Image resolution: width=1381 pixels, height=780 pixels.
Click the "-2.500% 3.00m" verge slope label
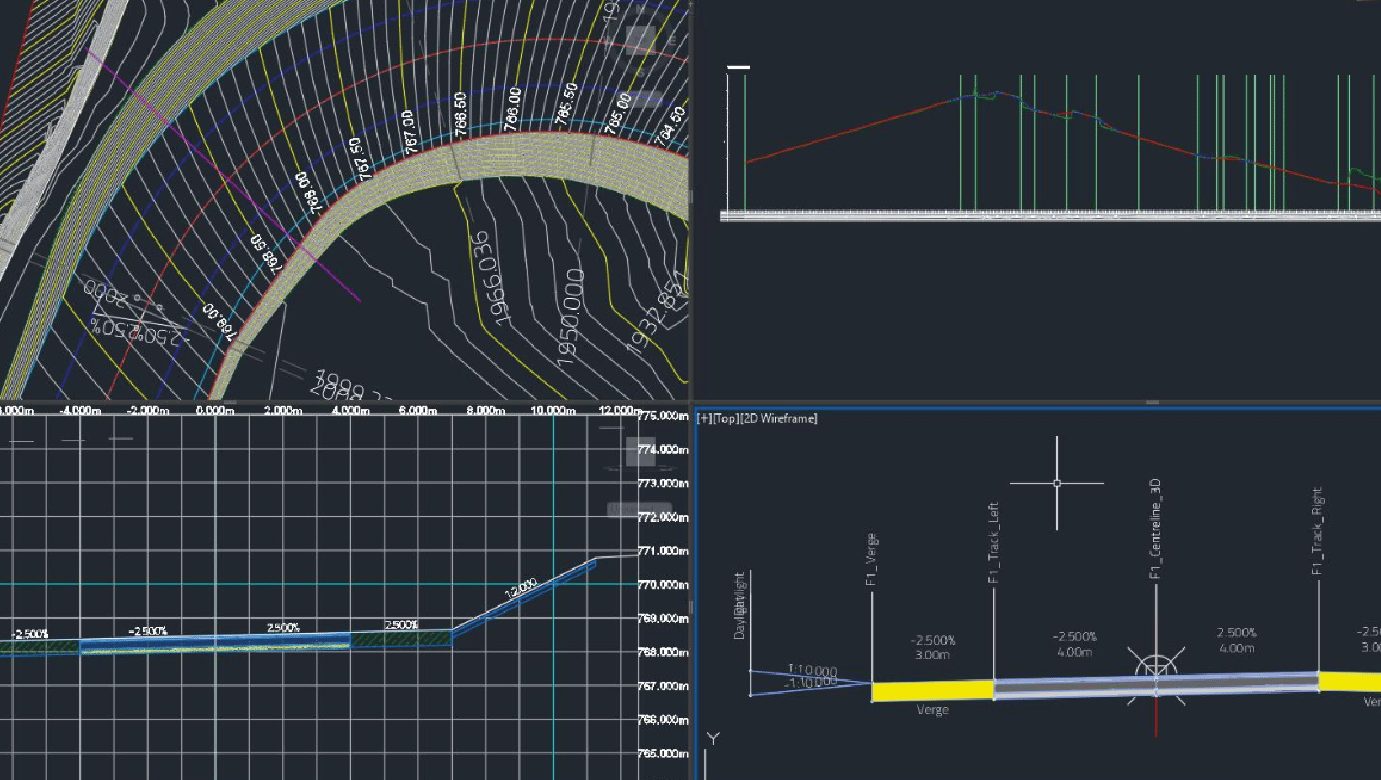(933, 648)
